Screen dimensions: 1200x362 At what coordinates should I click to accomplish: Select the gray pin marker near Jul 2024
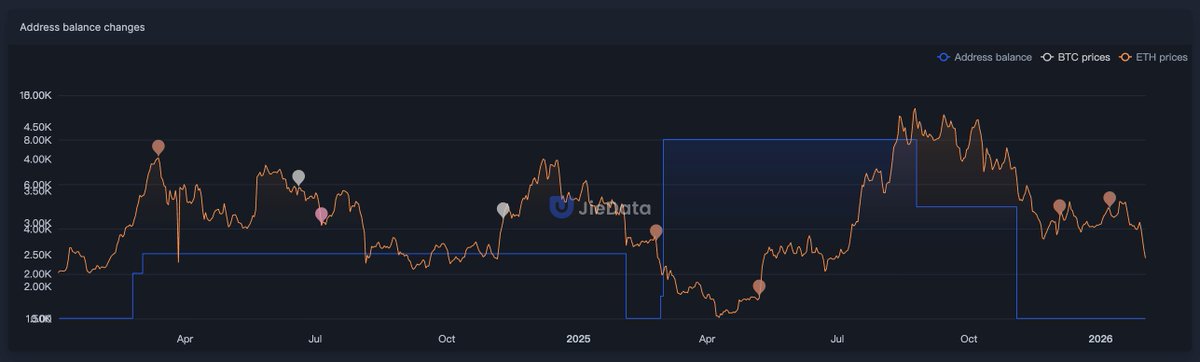click(298, 177)
